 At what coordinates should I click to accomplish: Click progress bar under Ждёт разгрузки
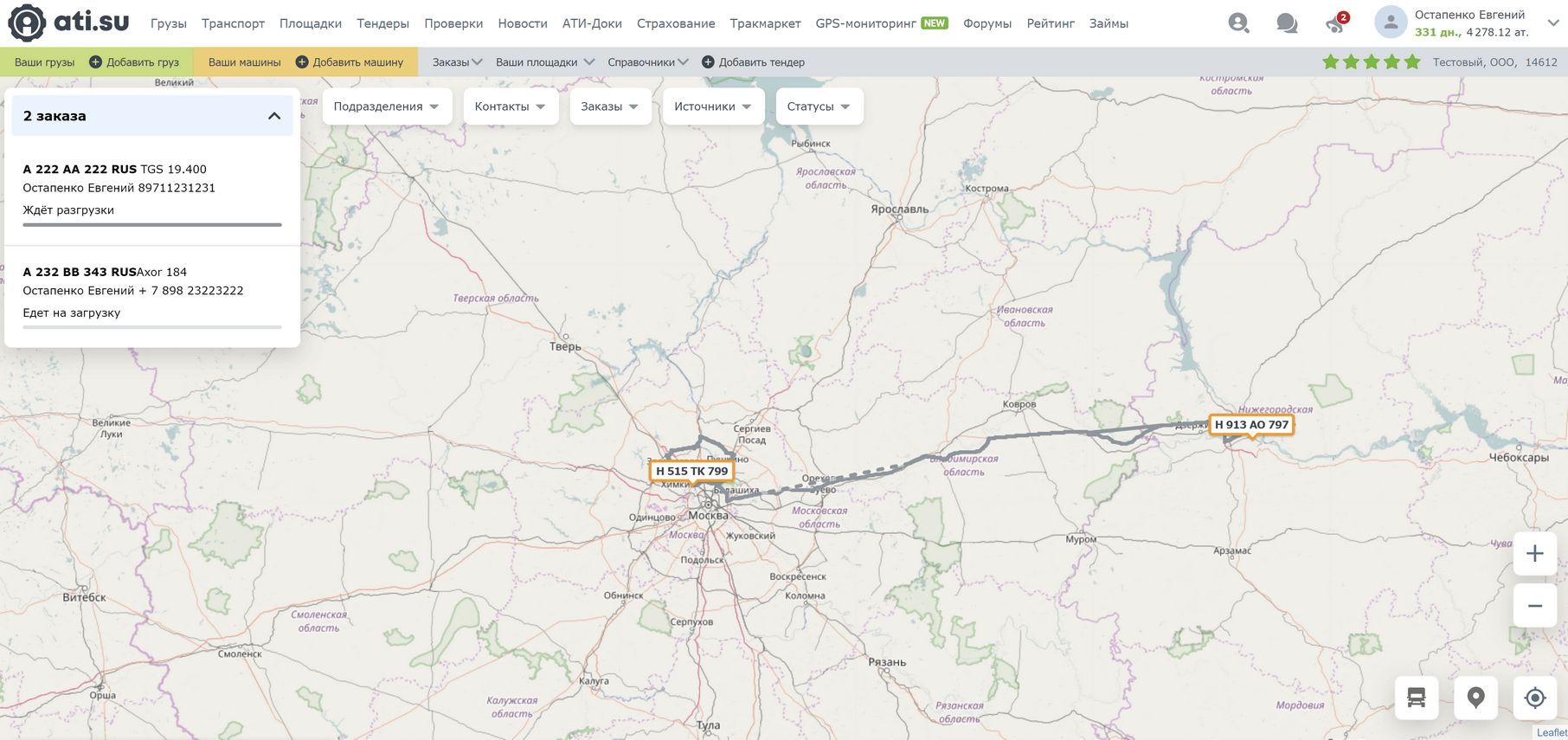(152, 225)
